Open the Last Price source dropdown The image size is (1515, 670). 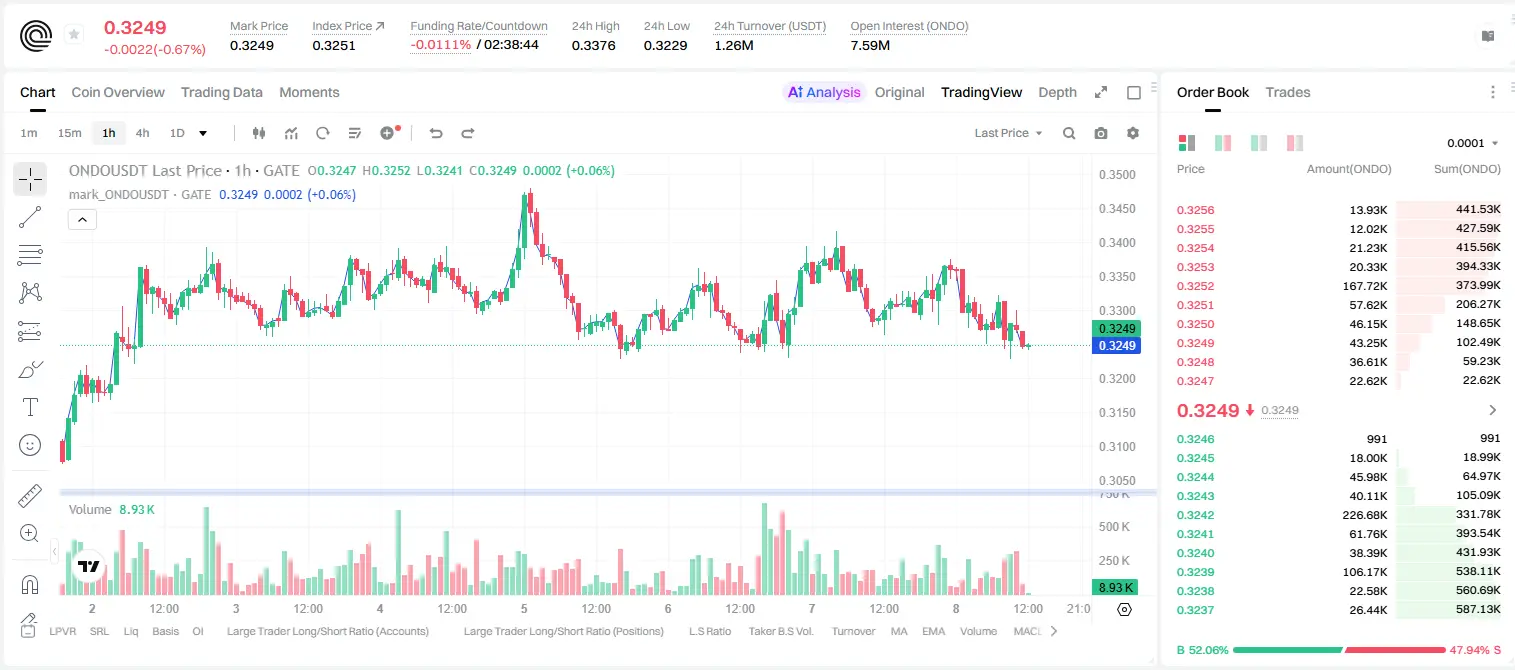coord(1008,133)
